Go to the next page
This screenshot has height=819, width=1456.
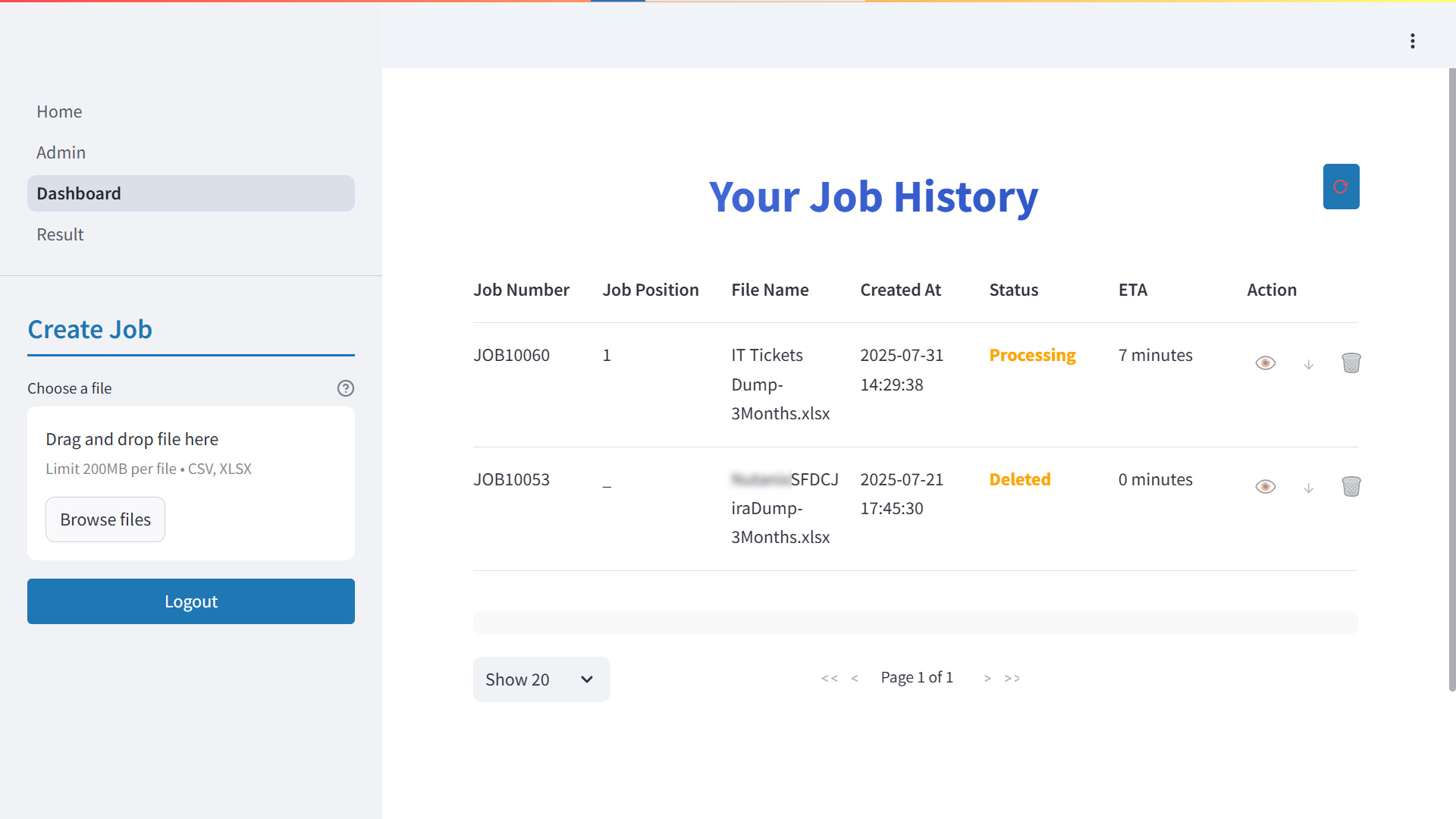[987, 678]
